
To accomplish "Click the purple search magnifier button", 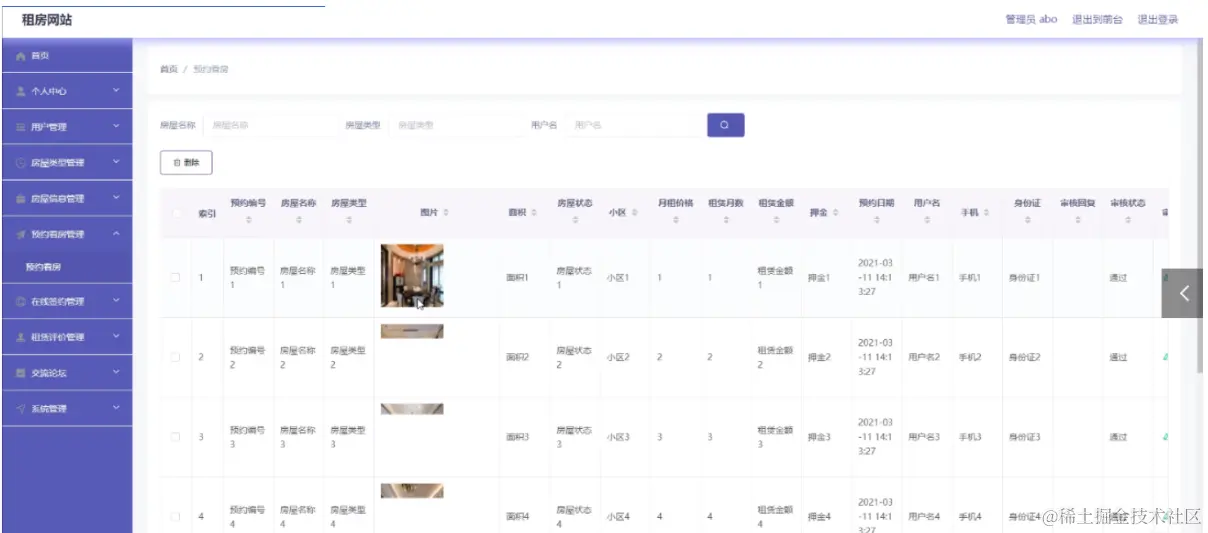I will [x=726, y=125].
